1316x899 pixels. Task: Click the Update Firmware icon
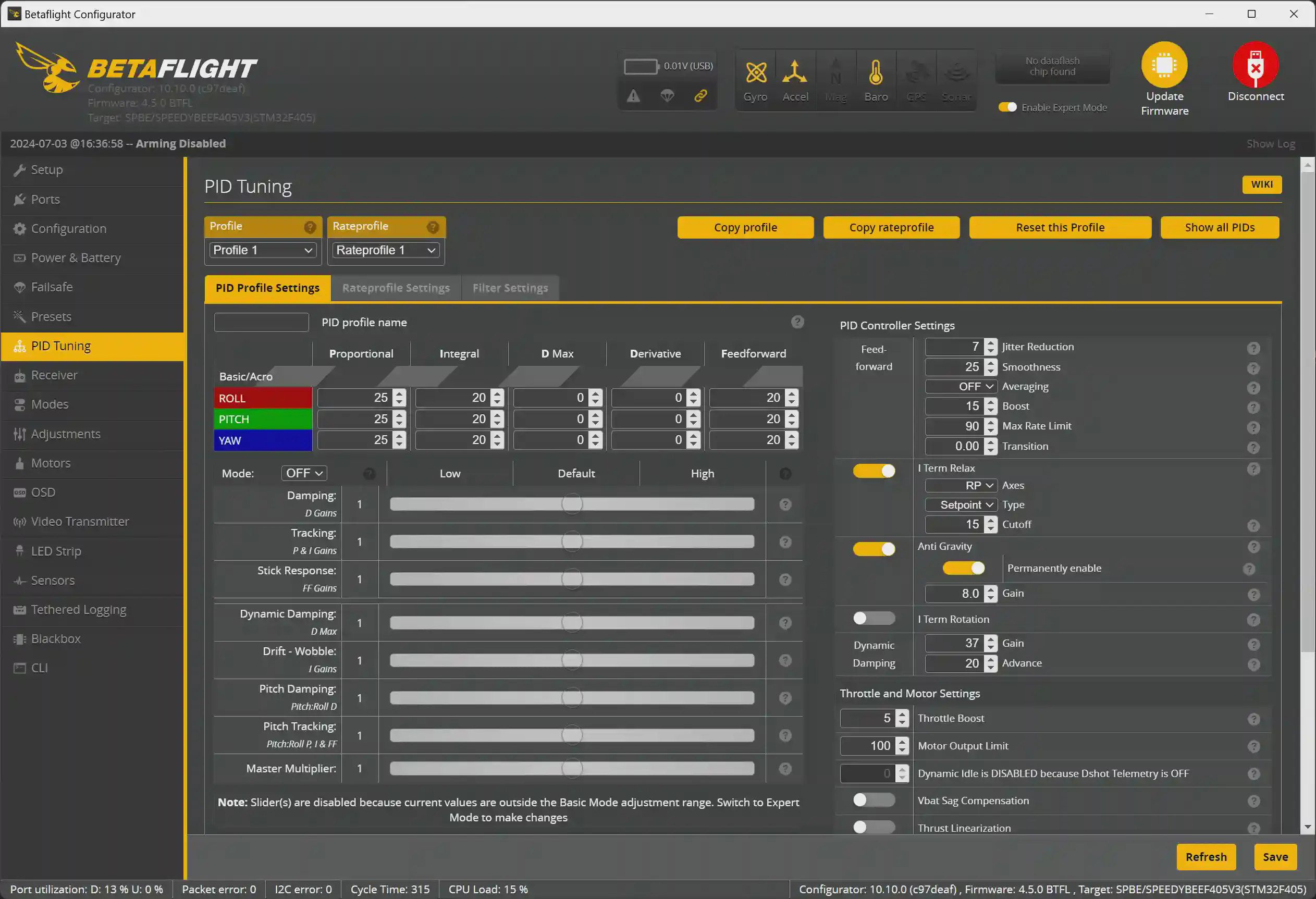tap(1164, 64)
